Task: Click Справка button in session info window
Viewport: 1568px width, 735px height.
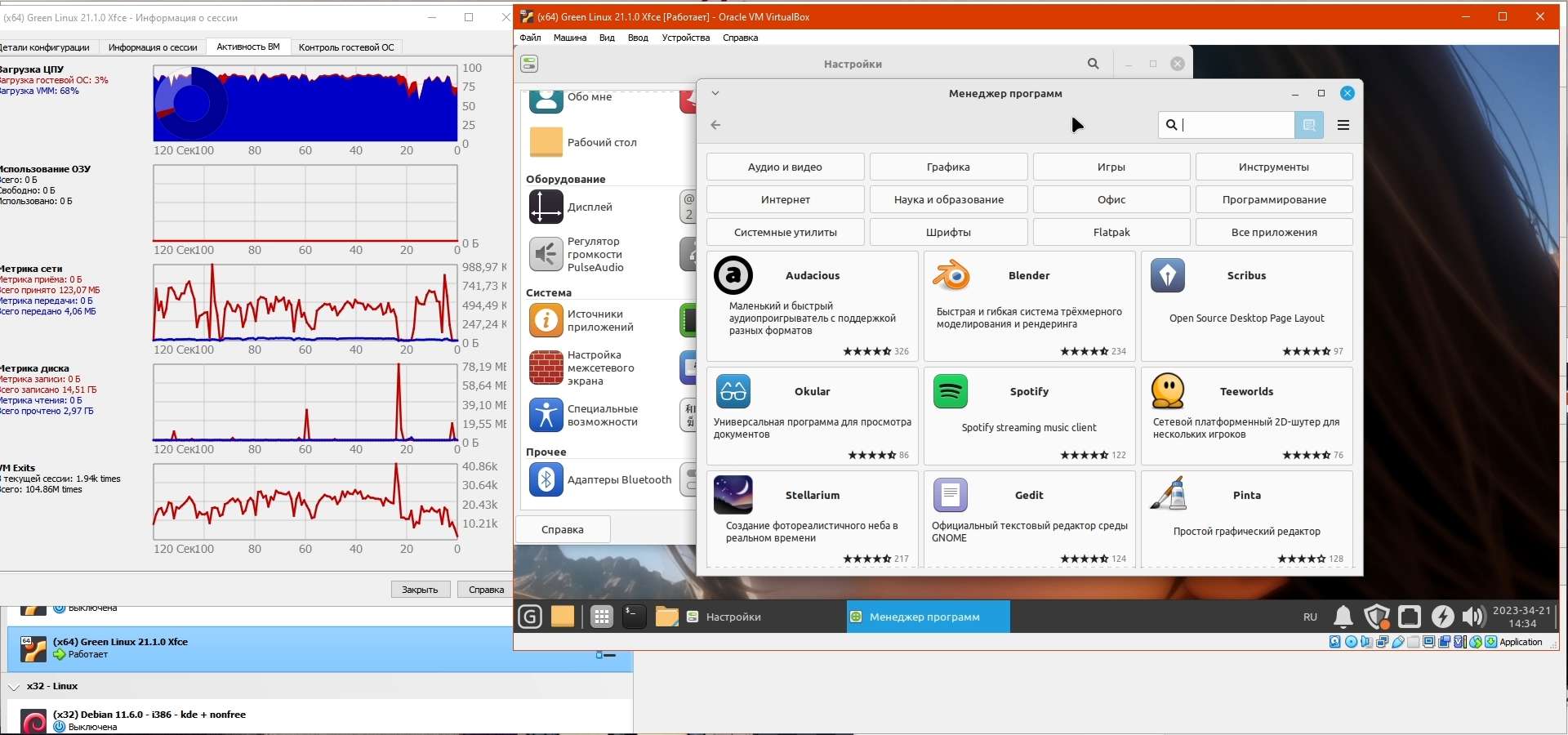Action: [486, 590]
